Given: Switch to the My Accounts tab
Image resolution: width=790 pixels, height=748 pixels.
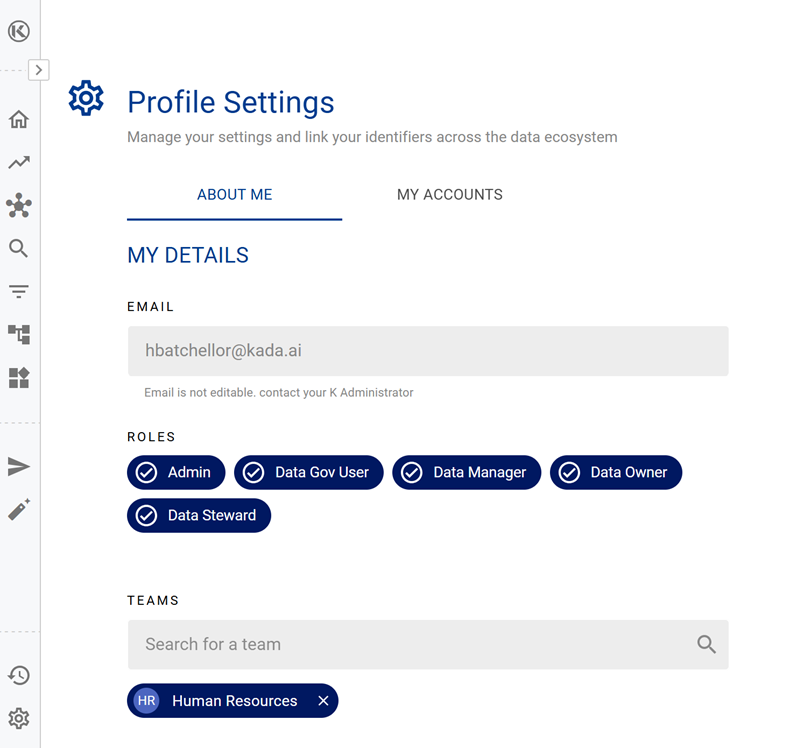Looking at the screenshot, I should coord(449,195).
